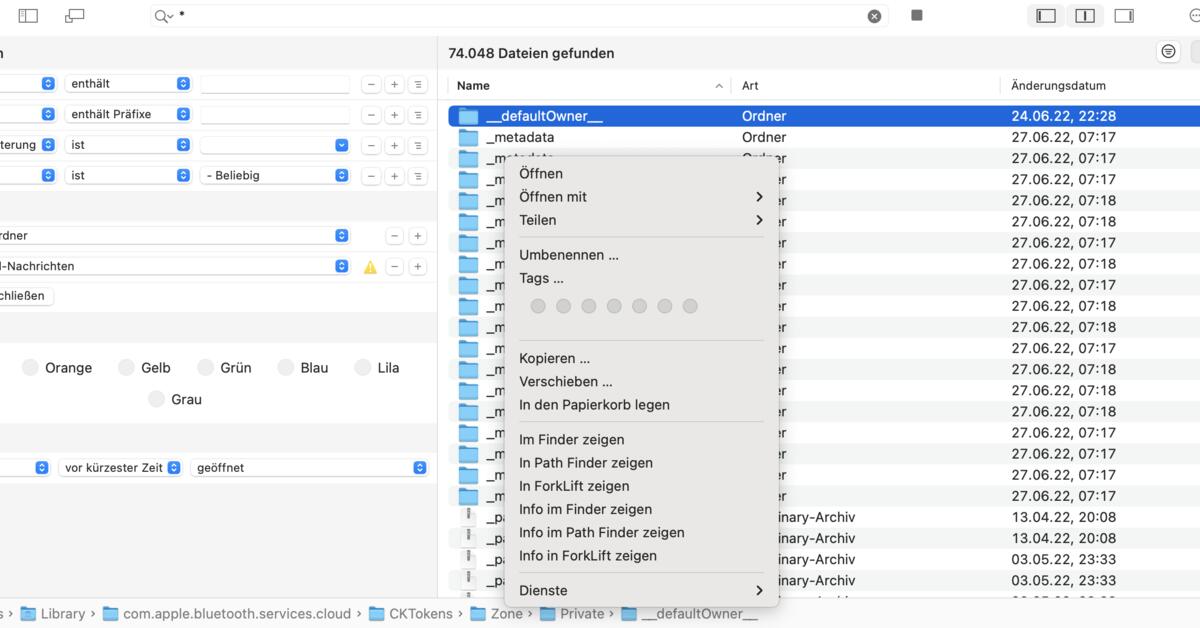Click the Änderungsdatum column header
The image size is (1200, 628).
point(1058,86)
